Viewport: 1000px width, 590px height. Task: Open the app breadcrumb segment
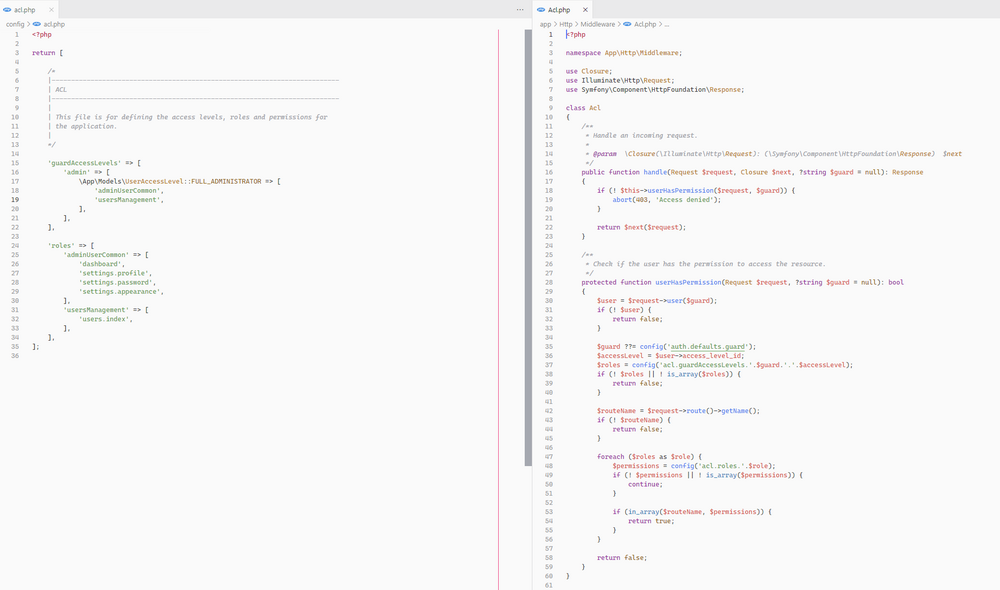coord(545,24)
